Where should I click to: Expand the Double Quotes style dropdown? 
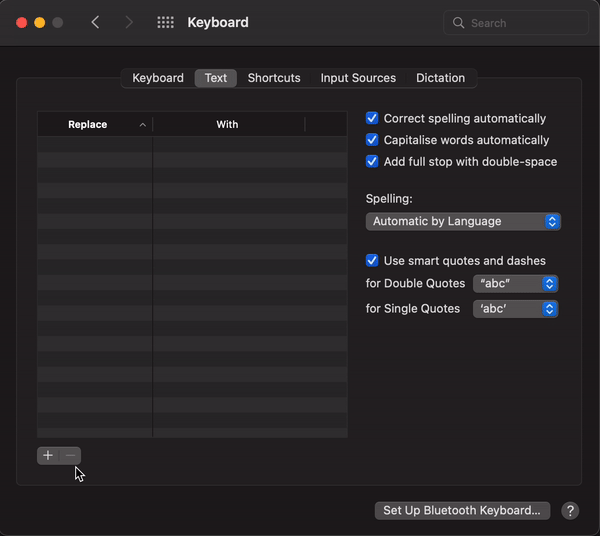pos(515,284)
